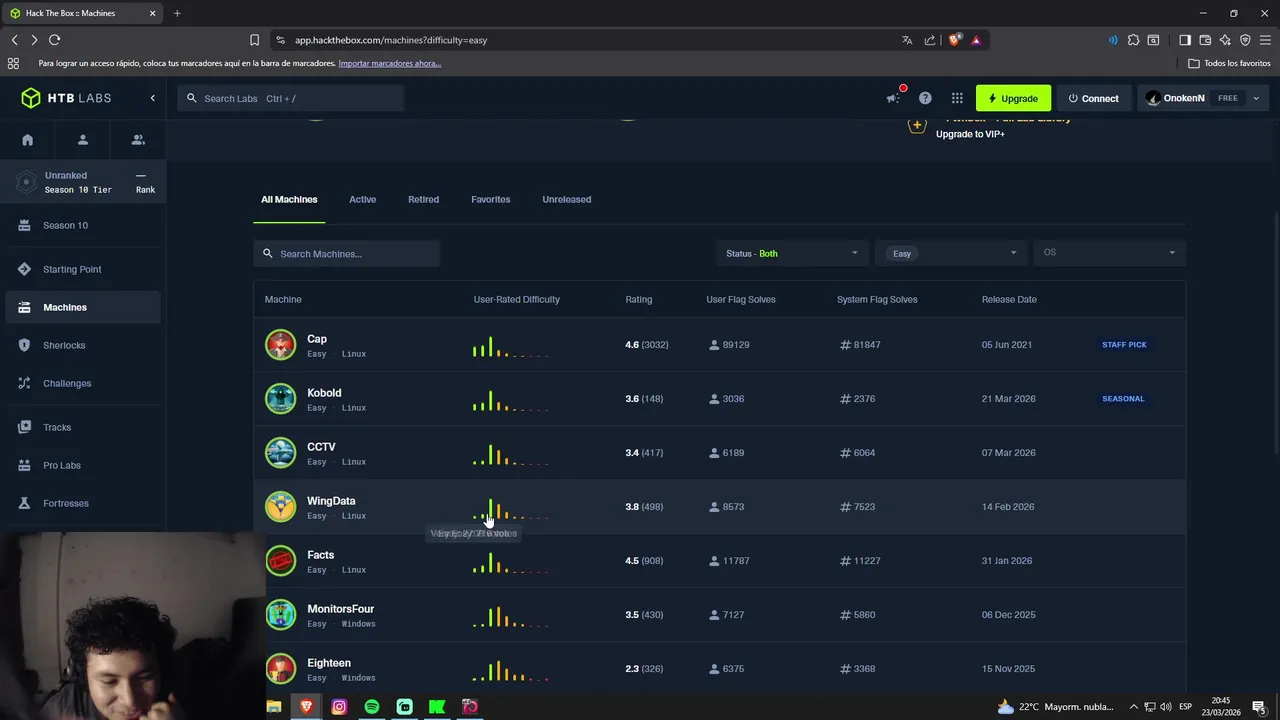Click the Eighteen user-rated difficulty chart
The width and height of the screenshot is (1280, 720).
tap(510, 670)
